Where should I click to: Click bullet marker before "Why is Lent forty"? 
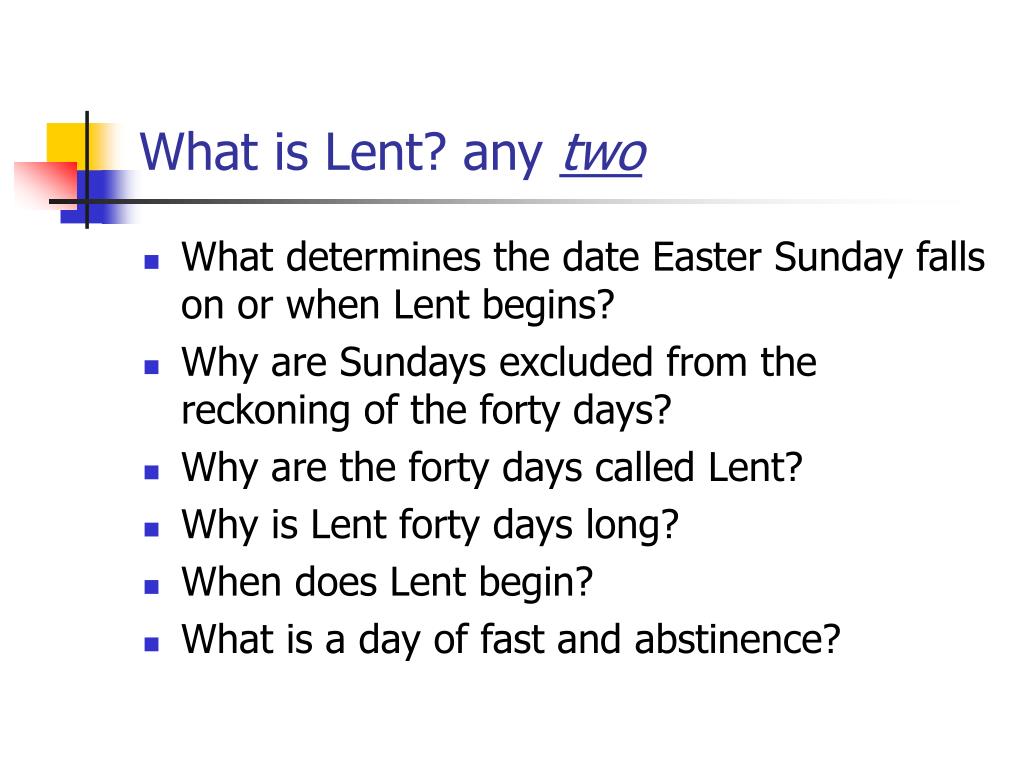pyautogui.click(x=152, y=529)
